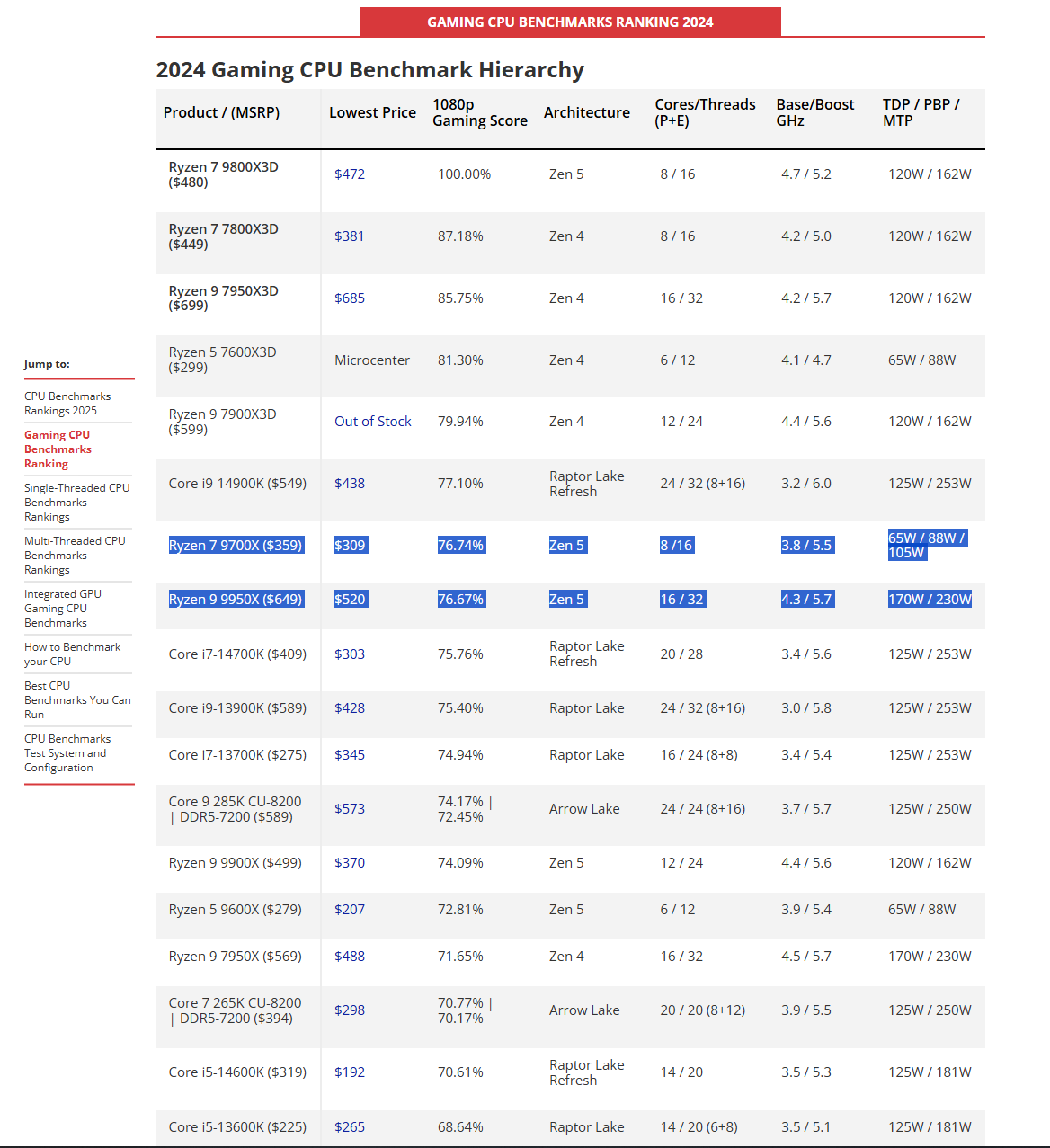Open the highlighted $309 price link
Image resolution: width=1050 pixels, height=1148 pixels.
click(x=350, y=546)
